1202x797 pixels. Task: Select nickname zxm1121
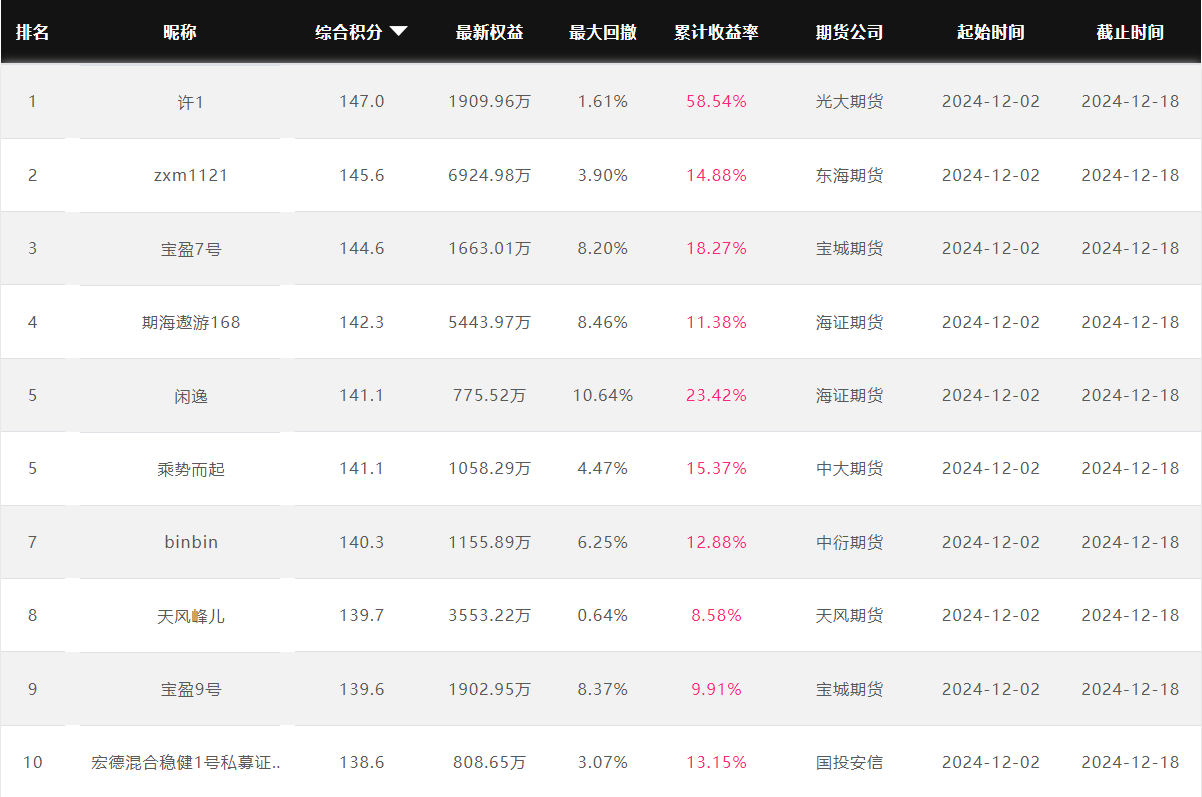(x=190, y=175)
